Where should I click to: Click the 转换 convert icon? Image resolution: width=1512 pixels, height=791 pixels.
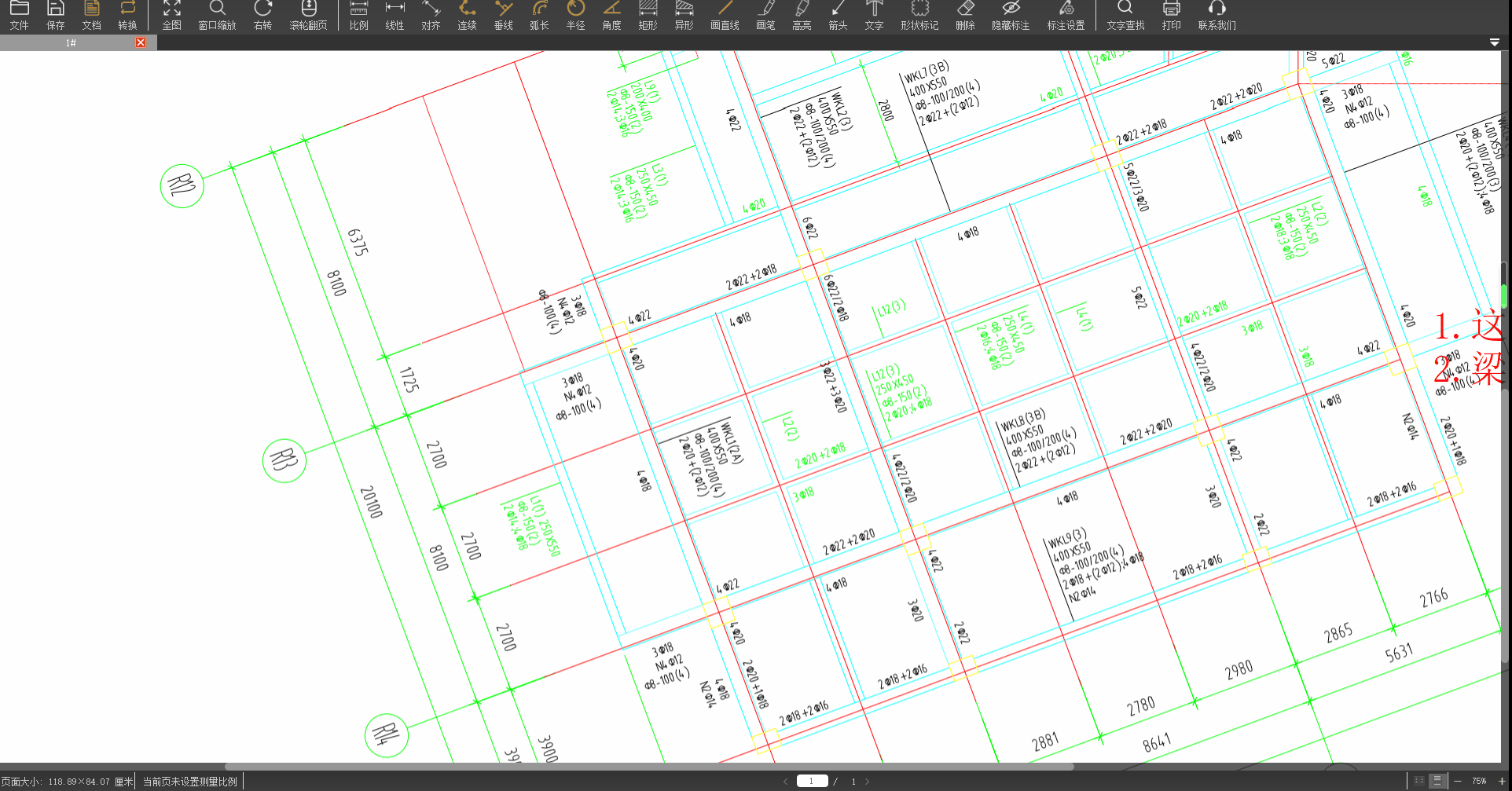pyautogui.click(x=127, y=16)
